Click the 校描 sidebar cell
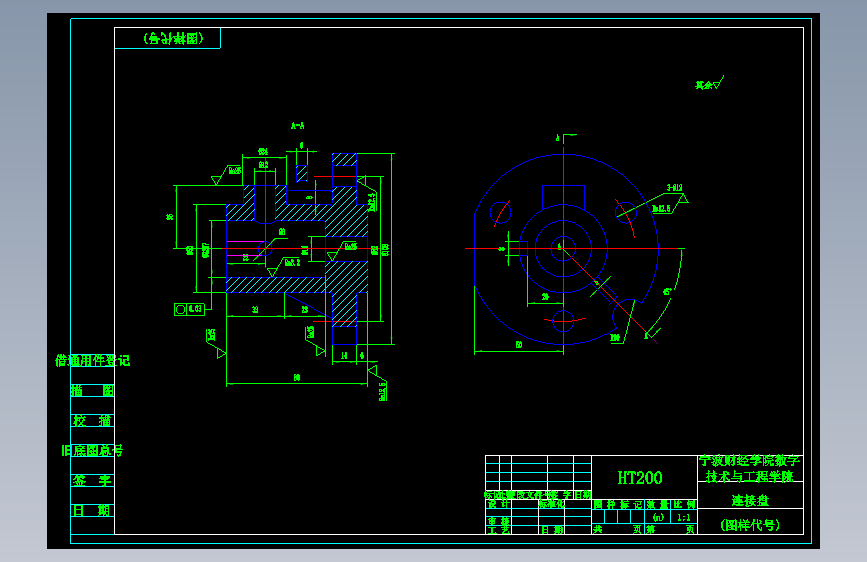Screen dimensions: 867x562 (92, 420)
